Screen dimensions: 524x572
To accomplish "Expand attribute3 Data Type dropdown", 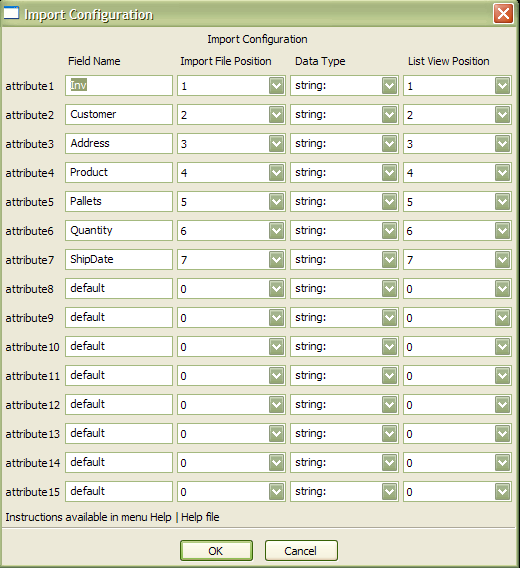I will coord(390,143).
